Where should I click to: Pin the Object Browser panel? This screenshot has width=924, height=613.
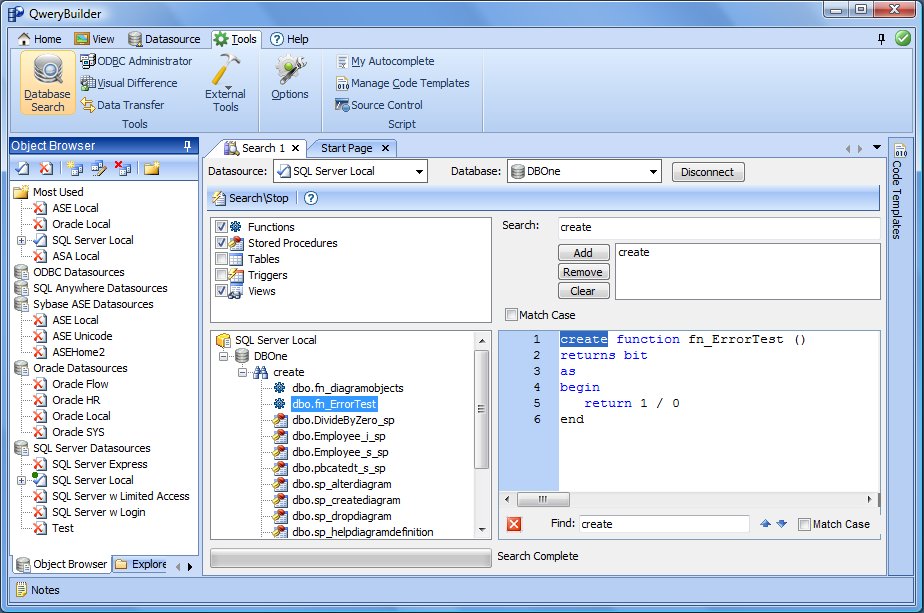tap(187, 146)
